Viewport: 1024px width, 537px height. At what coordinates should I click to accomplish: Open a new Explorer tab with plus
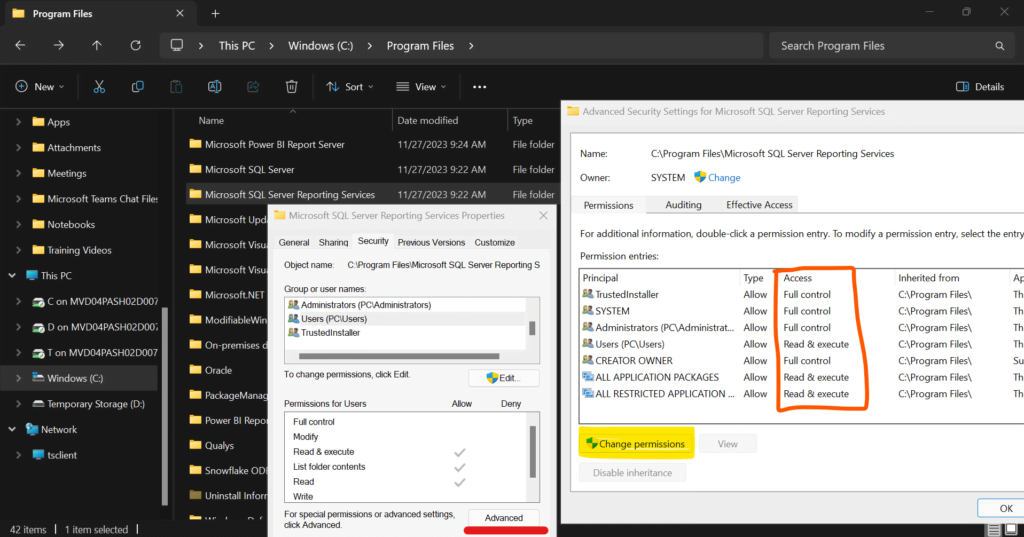click(x=216, y=13)
